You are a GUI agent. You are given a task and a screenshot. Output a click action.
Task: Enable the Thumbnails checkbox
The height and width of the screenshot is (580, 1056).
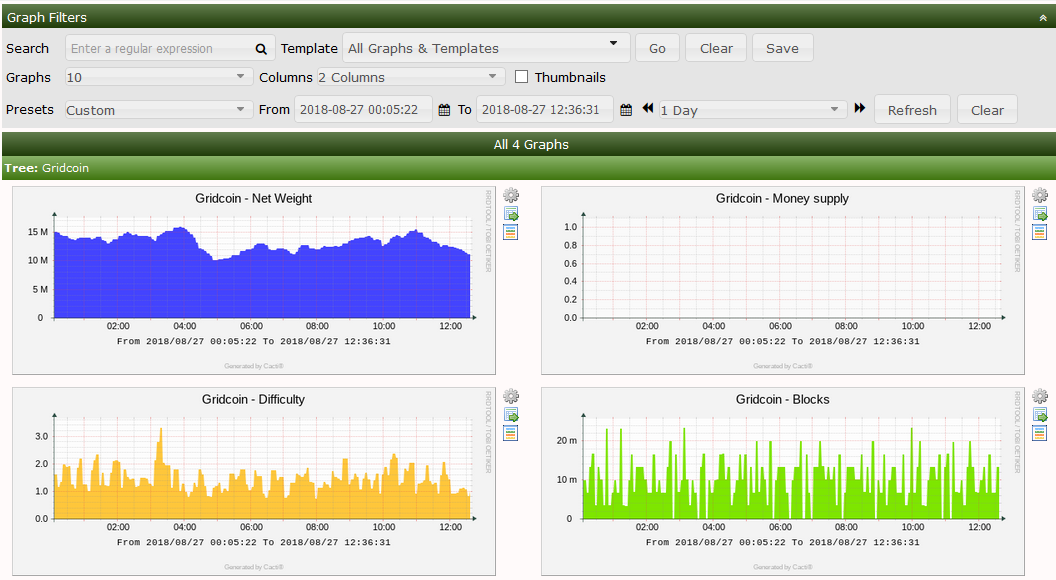pos(521,77)
